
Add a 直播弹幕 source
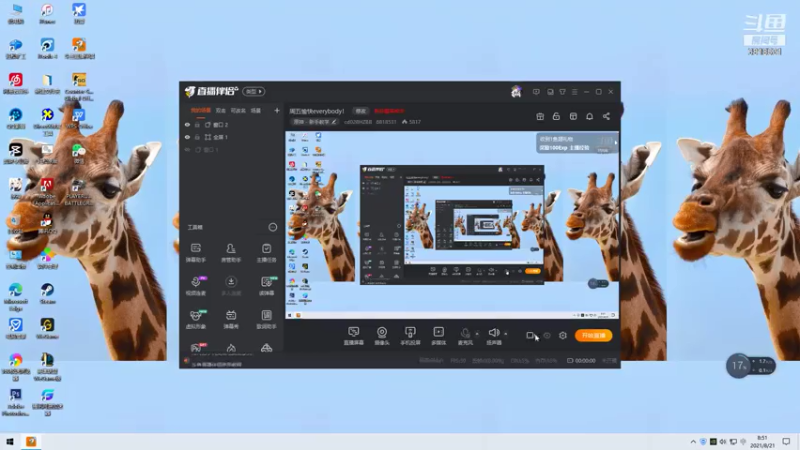pos(354,336)
